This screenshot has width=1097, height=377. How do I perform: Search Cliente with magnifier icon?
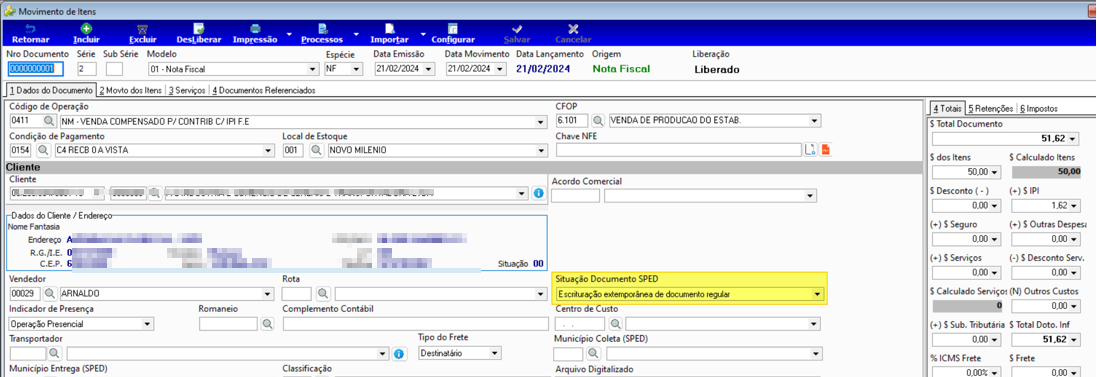point(154,193)
